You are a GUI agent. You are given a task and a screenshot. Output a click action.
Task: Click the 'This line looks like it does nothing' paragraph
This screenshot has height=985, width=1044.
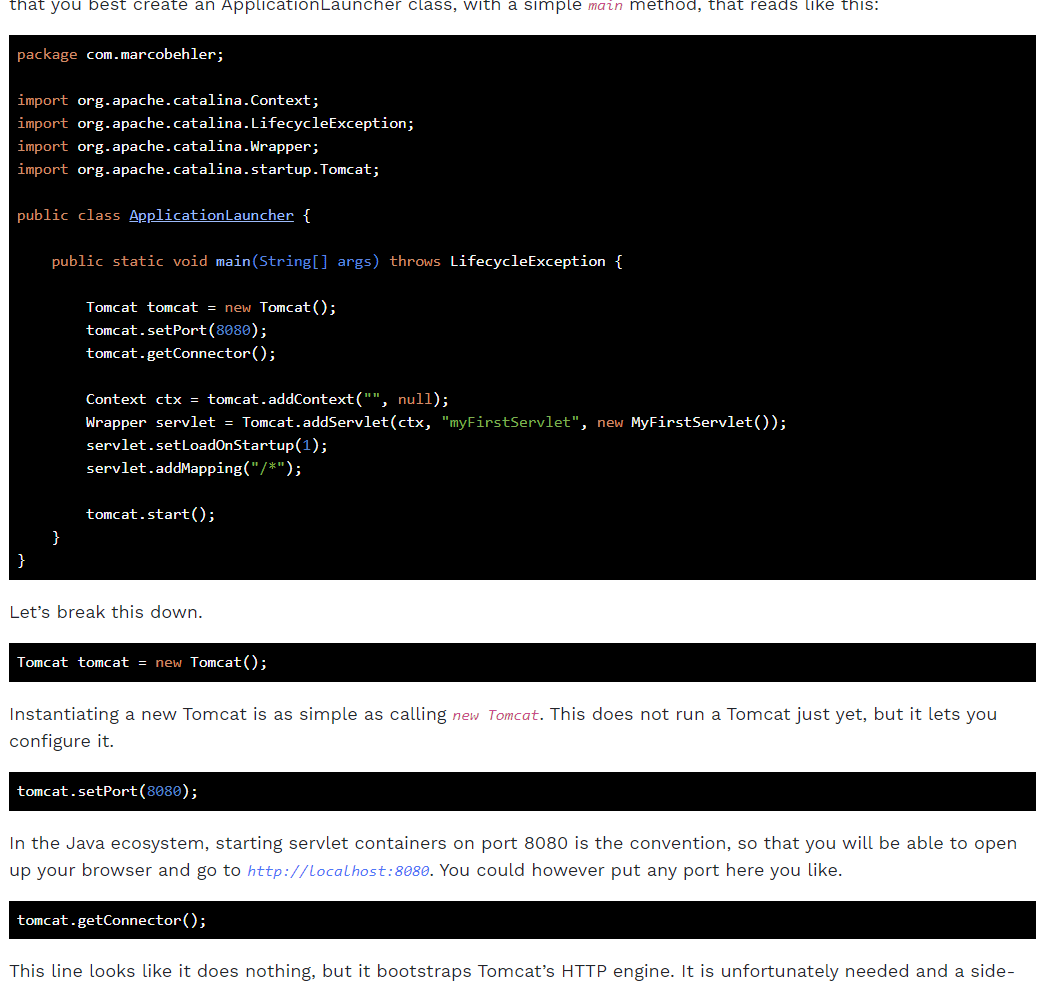[x=511, y=971]
